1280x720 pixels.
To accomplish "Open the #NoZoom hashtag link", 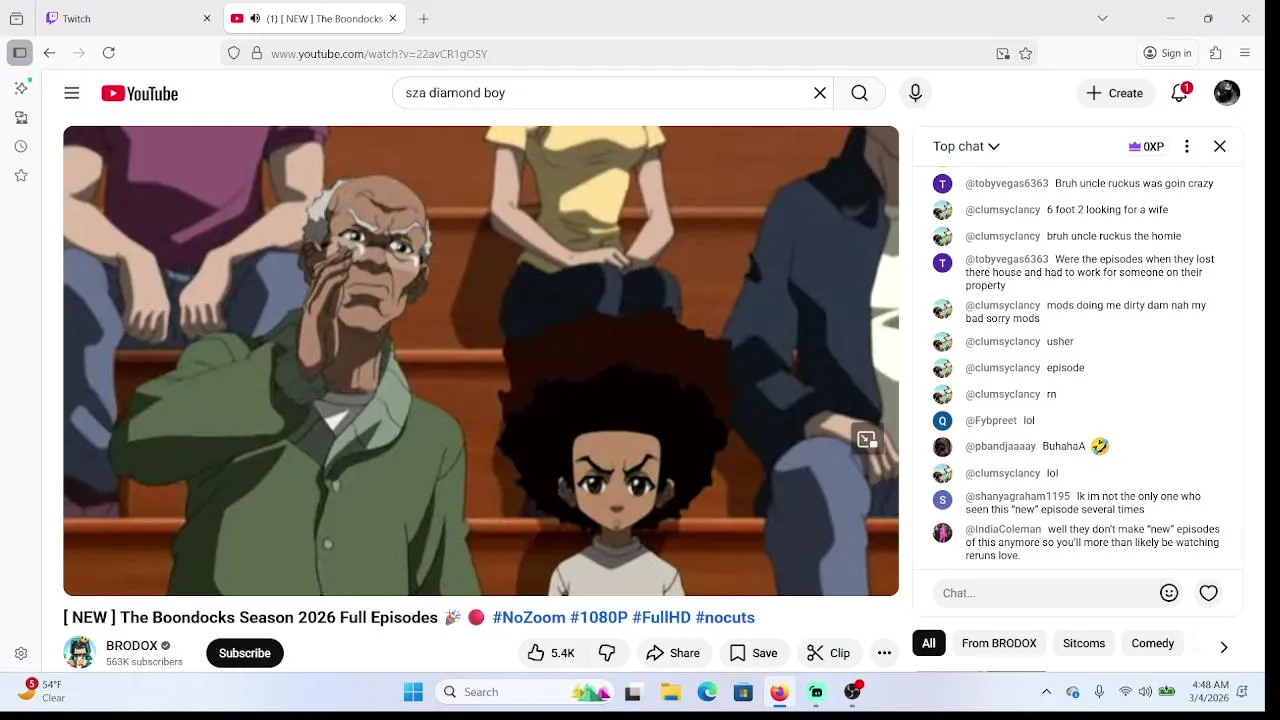I will 529,618.
